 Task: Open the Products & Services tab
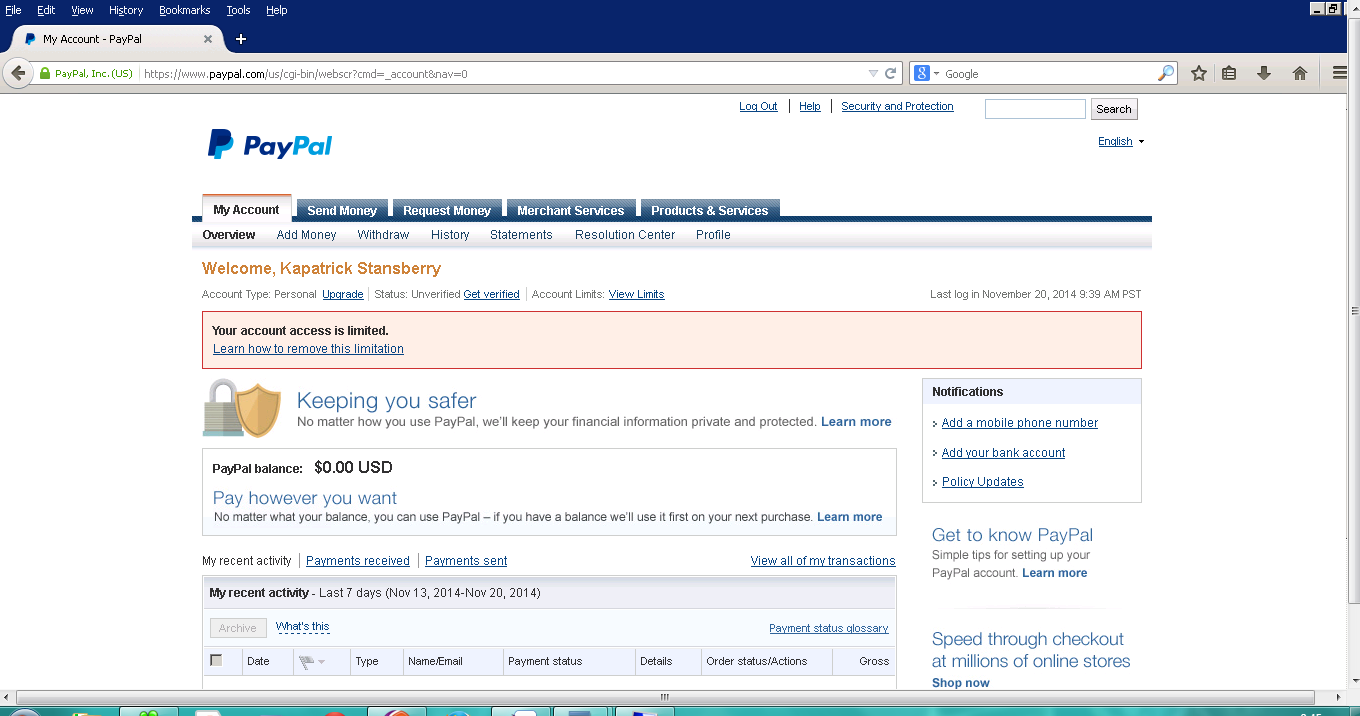710,210
